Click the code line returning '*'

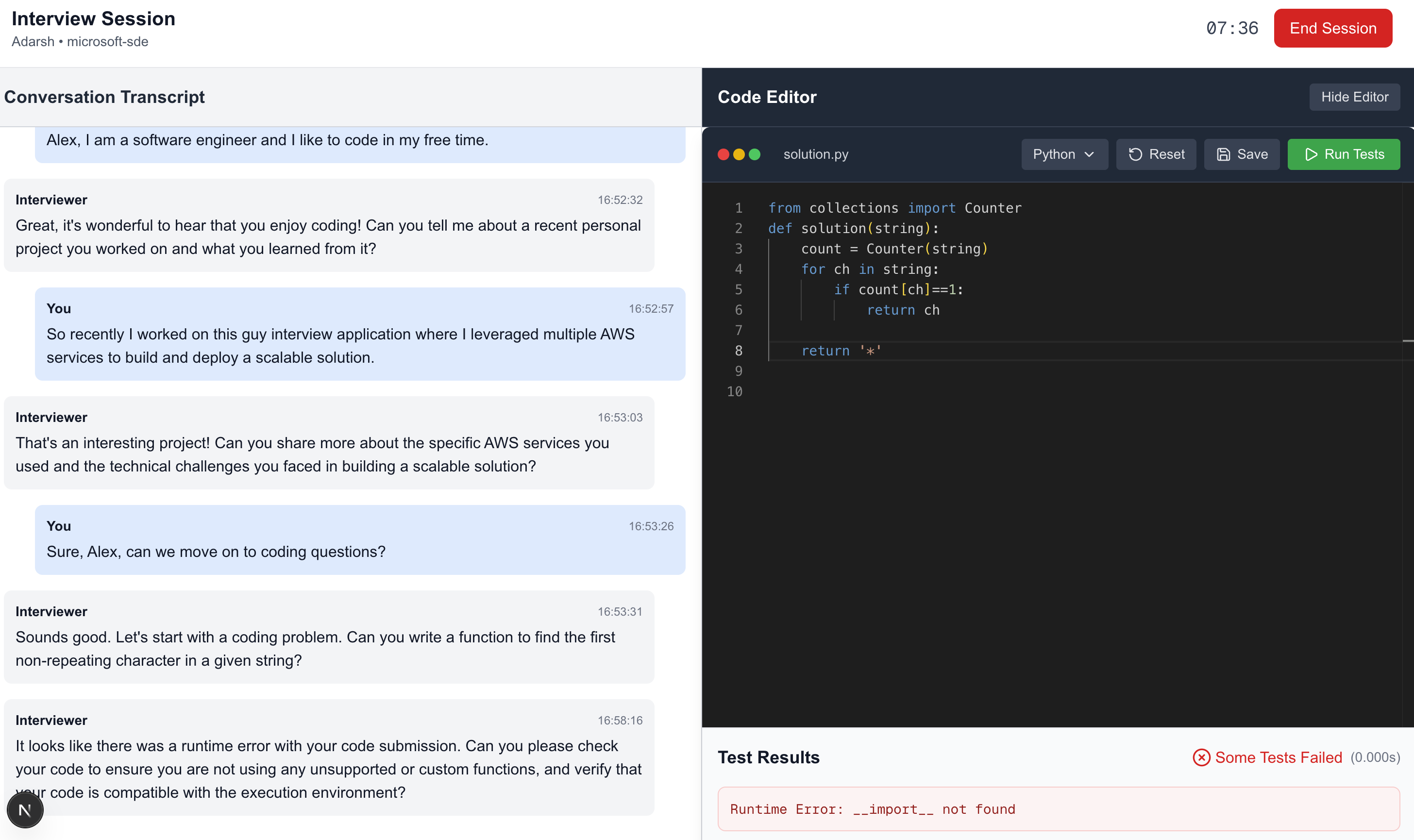841,351
